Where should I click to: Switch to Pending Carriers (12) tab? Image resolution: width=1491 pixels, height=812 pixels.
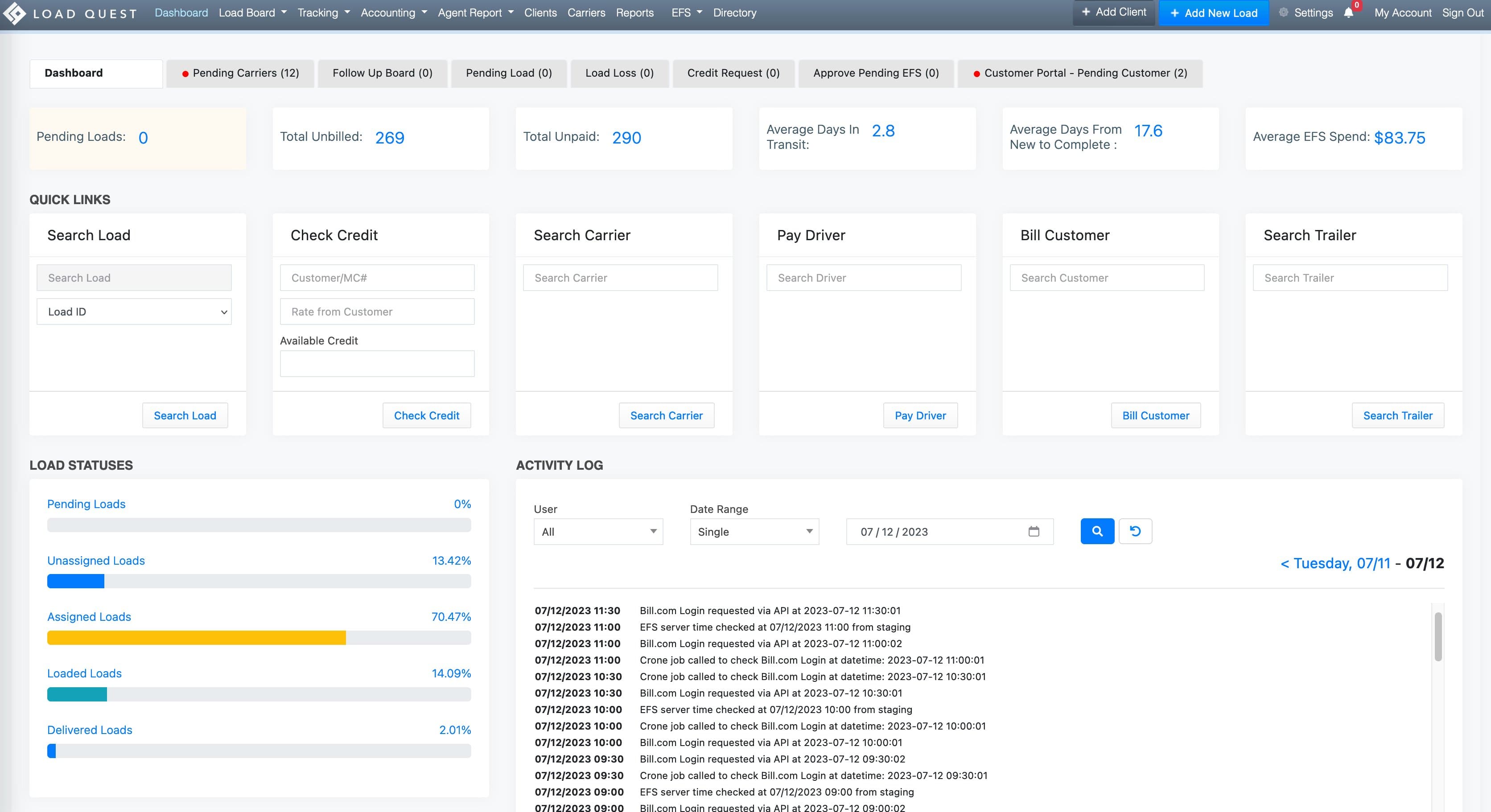pyautogui.click(x=240, y=74)
